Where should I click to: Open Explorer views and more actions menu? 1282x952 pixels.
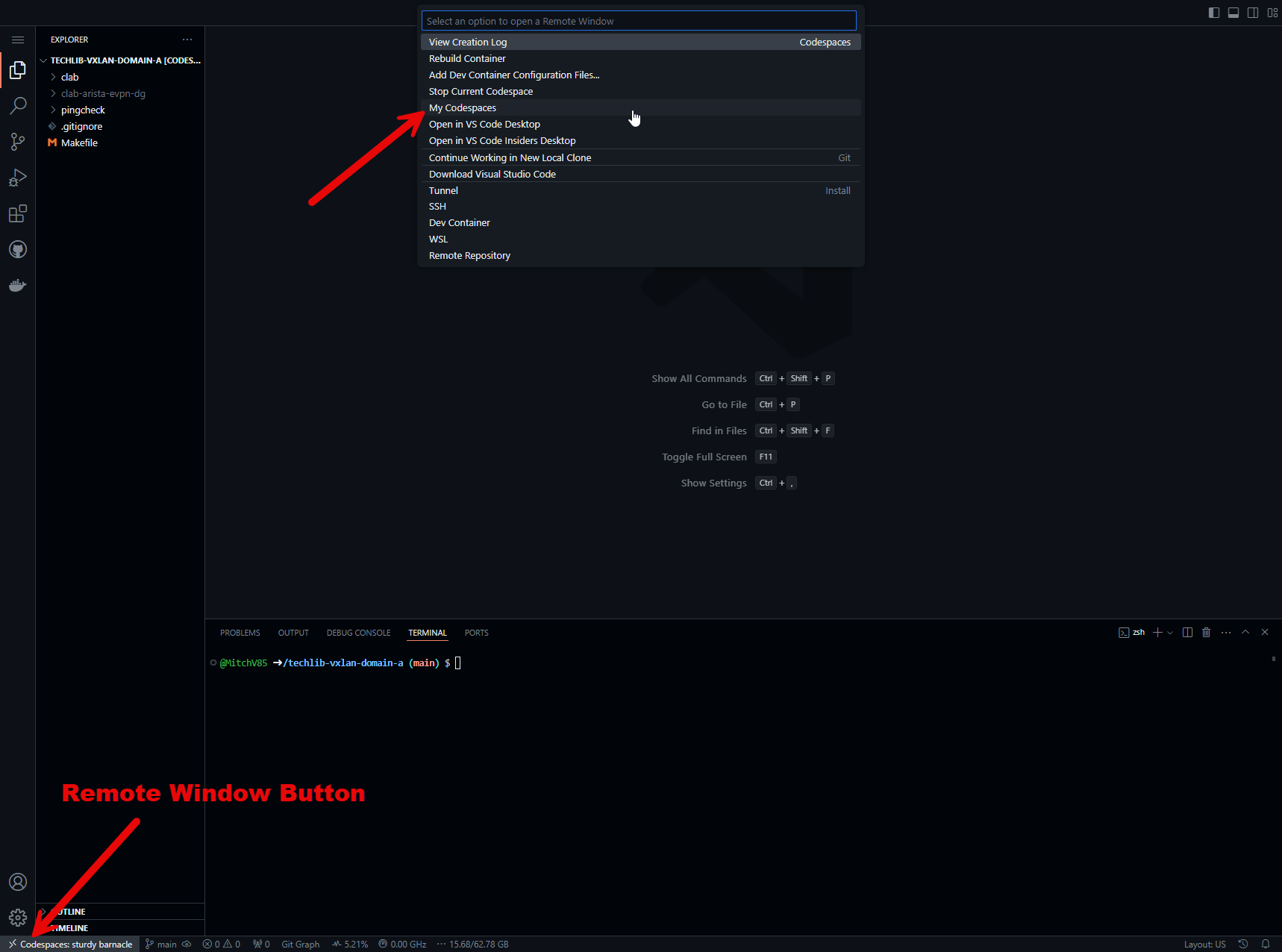[187, 40]
